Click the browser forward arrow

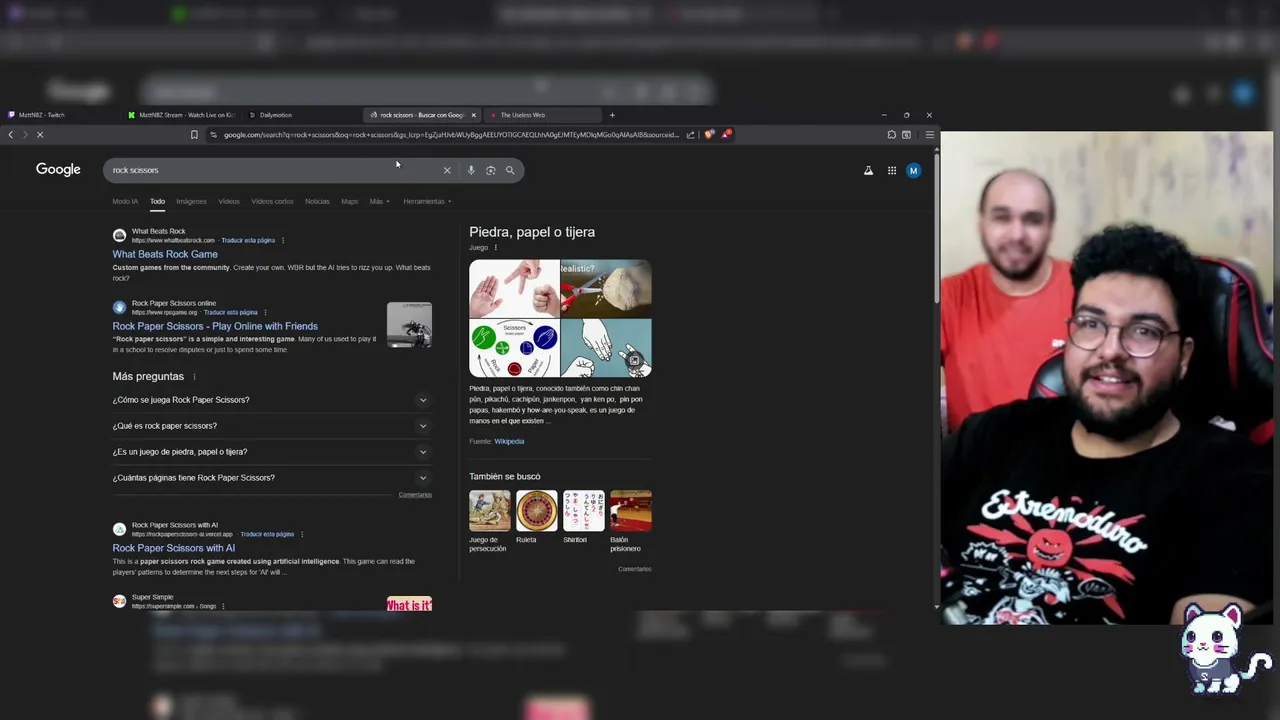(25, 135)
